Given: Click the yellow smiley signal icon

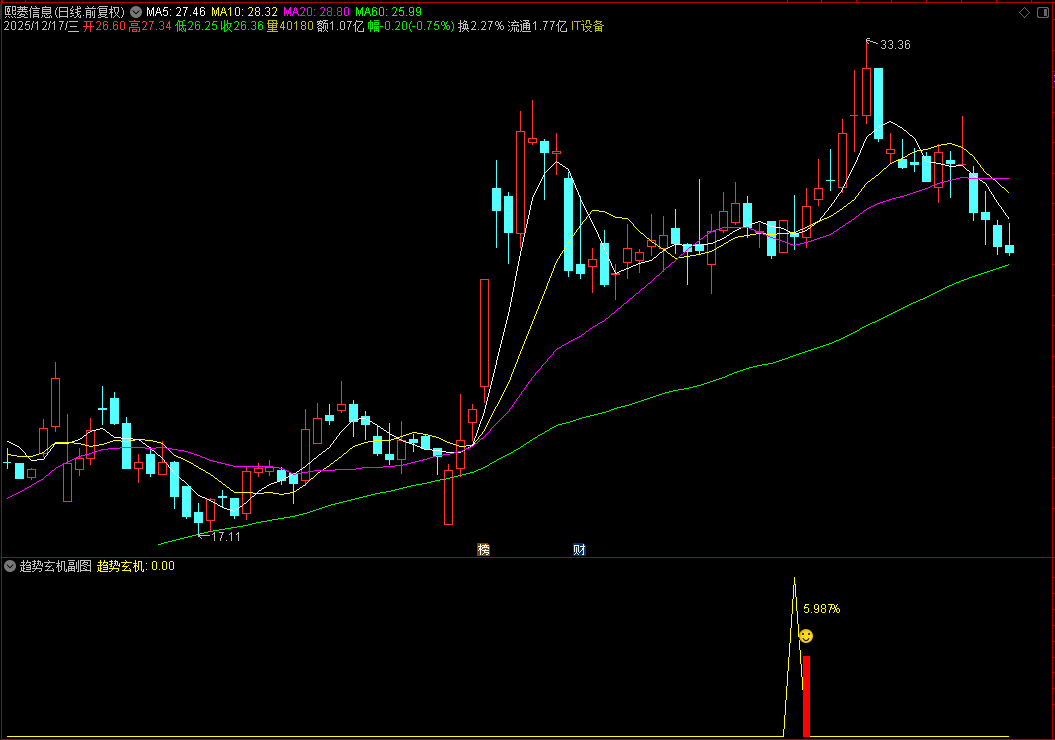Looking at the screenshot, I should click(806, 636).
